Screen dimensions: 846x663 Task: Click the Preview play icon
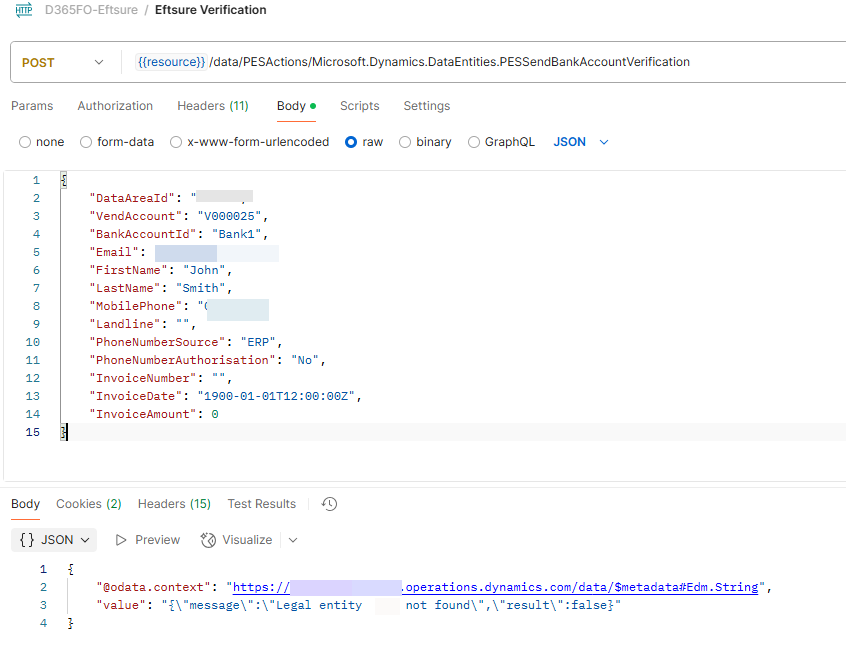pyautogui.click(x=121, y=540)
